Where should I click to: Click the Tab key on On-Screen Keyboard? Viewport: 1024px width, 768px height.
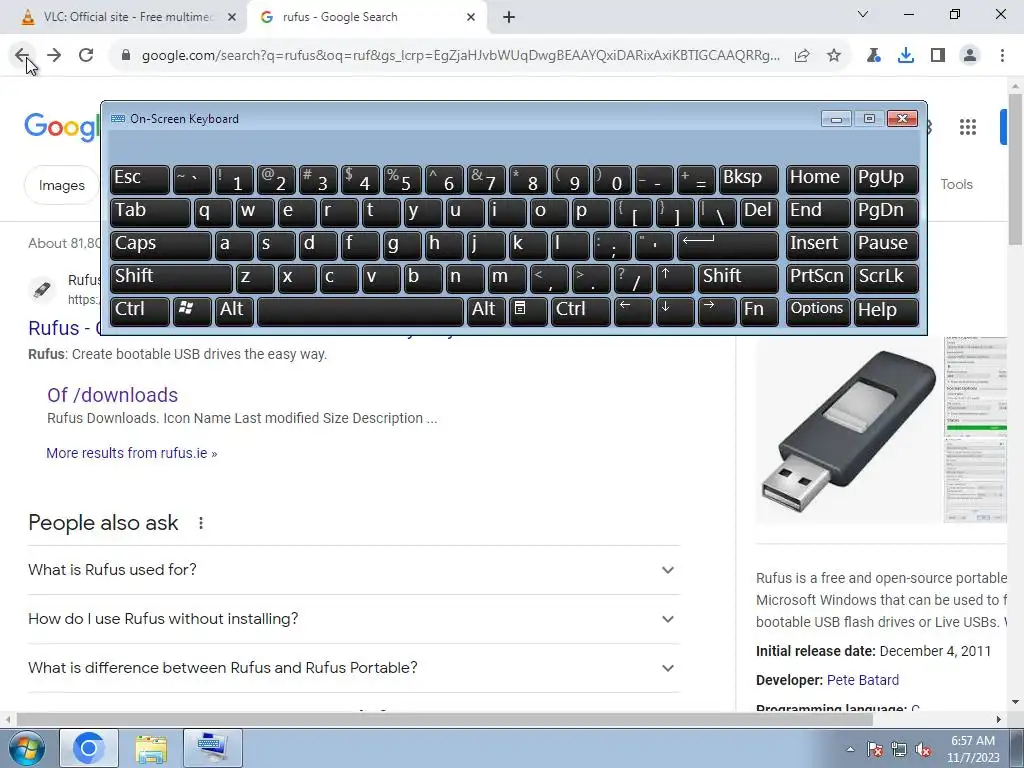(x=150, y=212)
